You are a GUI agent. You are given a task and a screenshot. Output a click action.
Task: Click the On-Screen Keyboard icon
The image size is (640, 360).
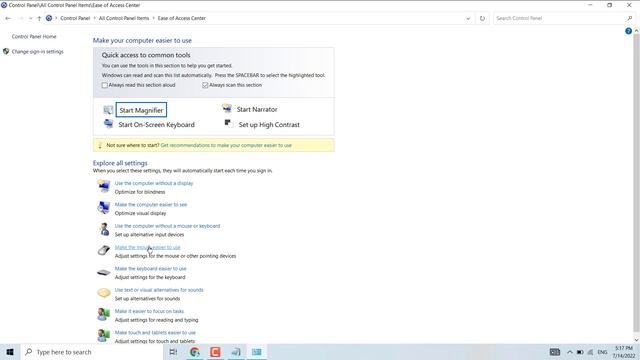pos(108,123)
